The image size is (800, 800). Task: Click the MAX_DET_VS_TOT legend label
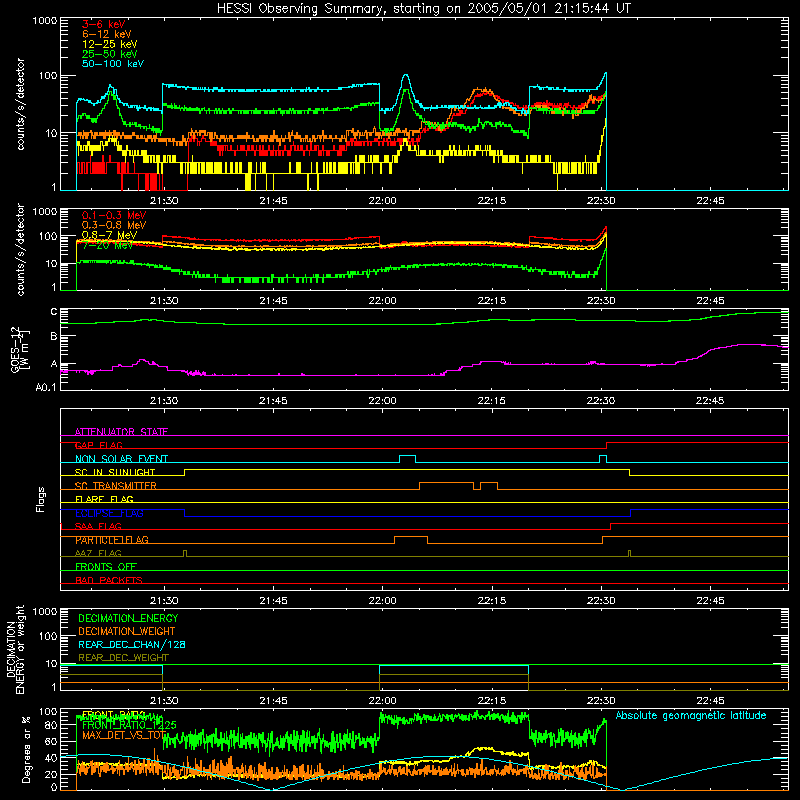point(124,735)
